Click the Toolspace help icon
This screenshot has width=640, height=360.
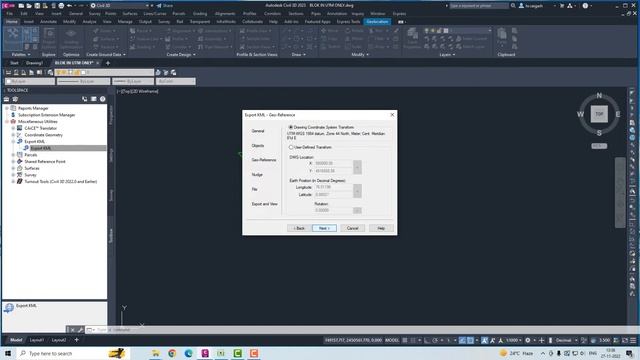[102, 99]
